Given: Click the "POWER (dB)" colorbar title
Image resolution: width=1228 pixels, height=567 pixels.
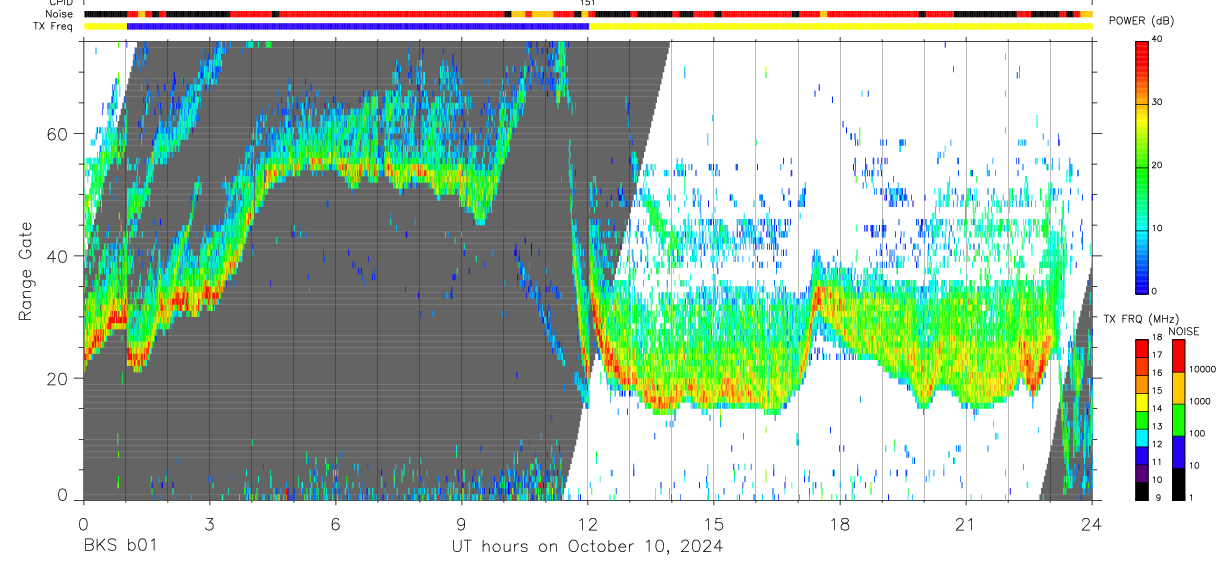Looking at the screenshot, I should click(x=1143, y=21).
